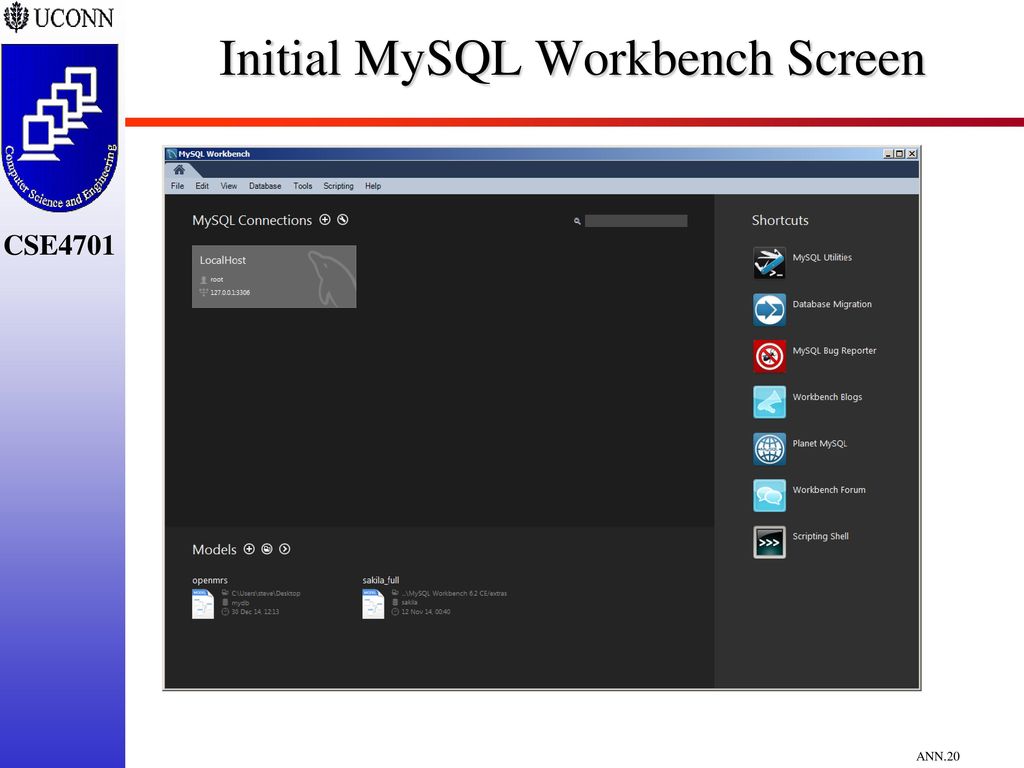Open the sakila_full model file icon
1024x768 pixels.
tap(374, 604)
